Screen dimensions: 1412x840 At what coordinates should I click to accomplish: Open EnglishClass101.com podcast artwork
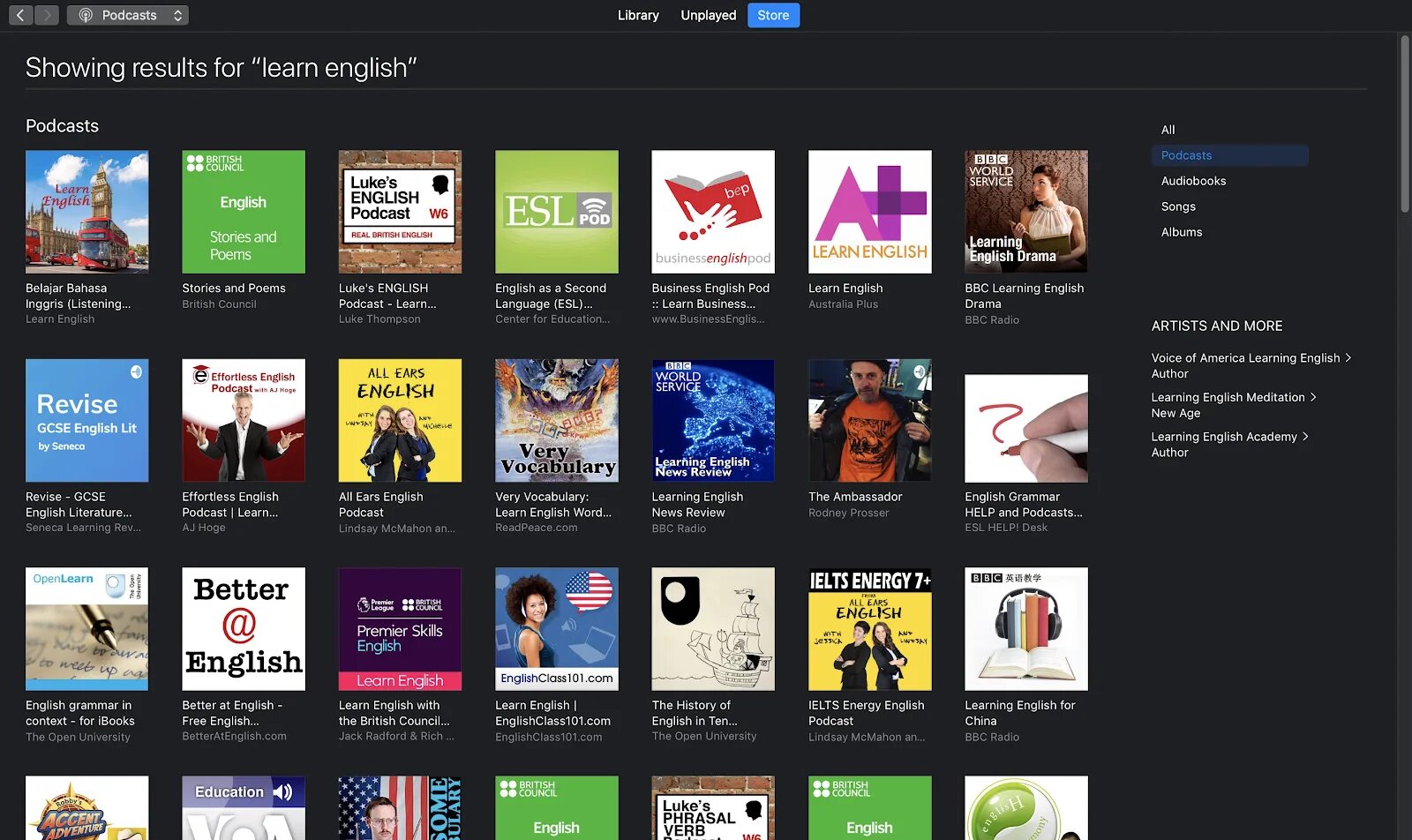click(557, 629)
